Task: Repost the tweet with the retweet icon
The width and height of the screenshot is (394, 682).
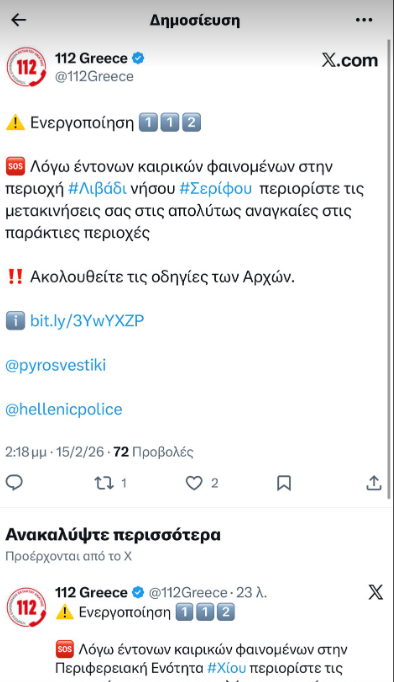Action: [104, 483]
